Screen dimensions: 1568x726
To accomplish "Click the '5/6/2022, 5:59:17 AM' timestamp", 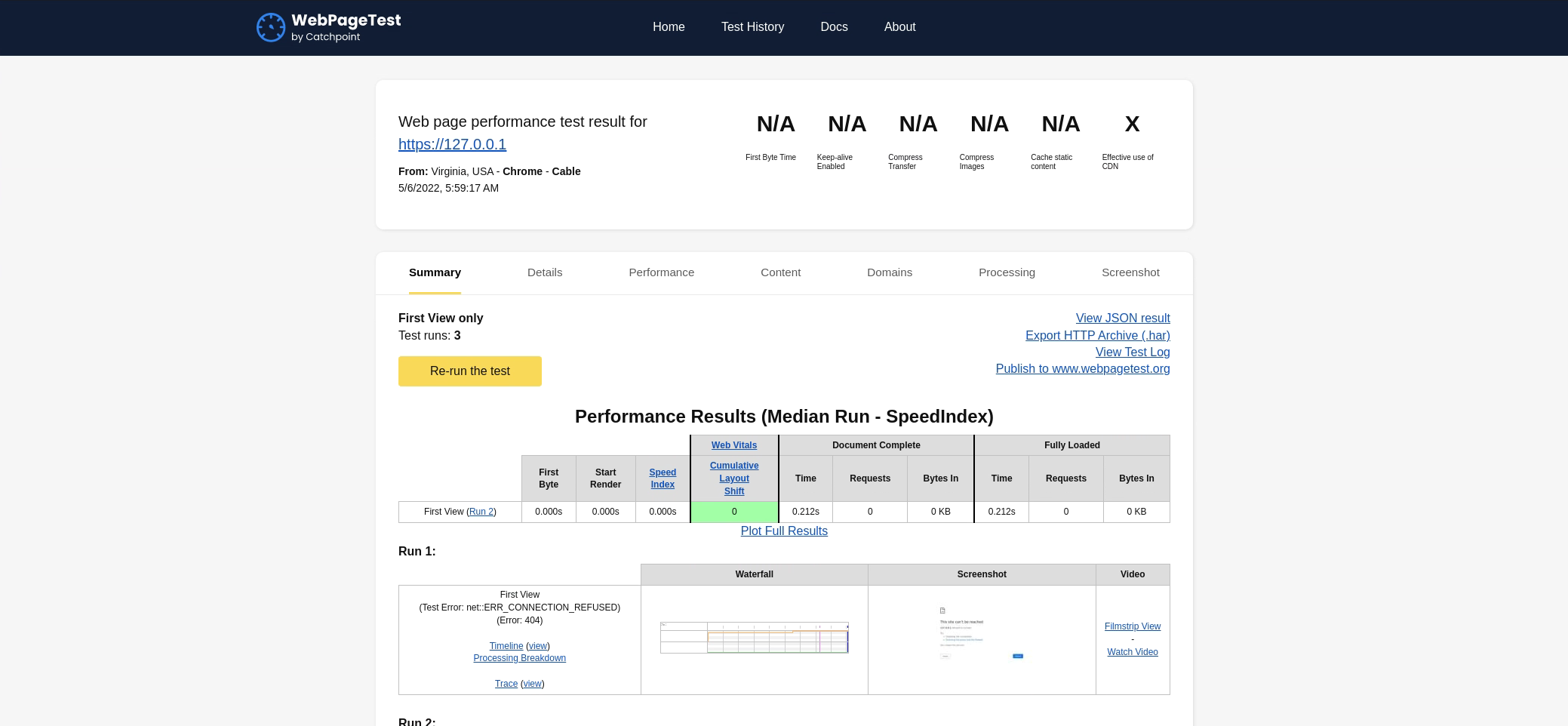I will click(448, 188).
